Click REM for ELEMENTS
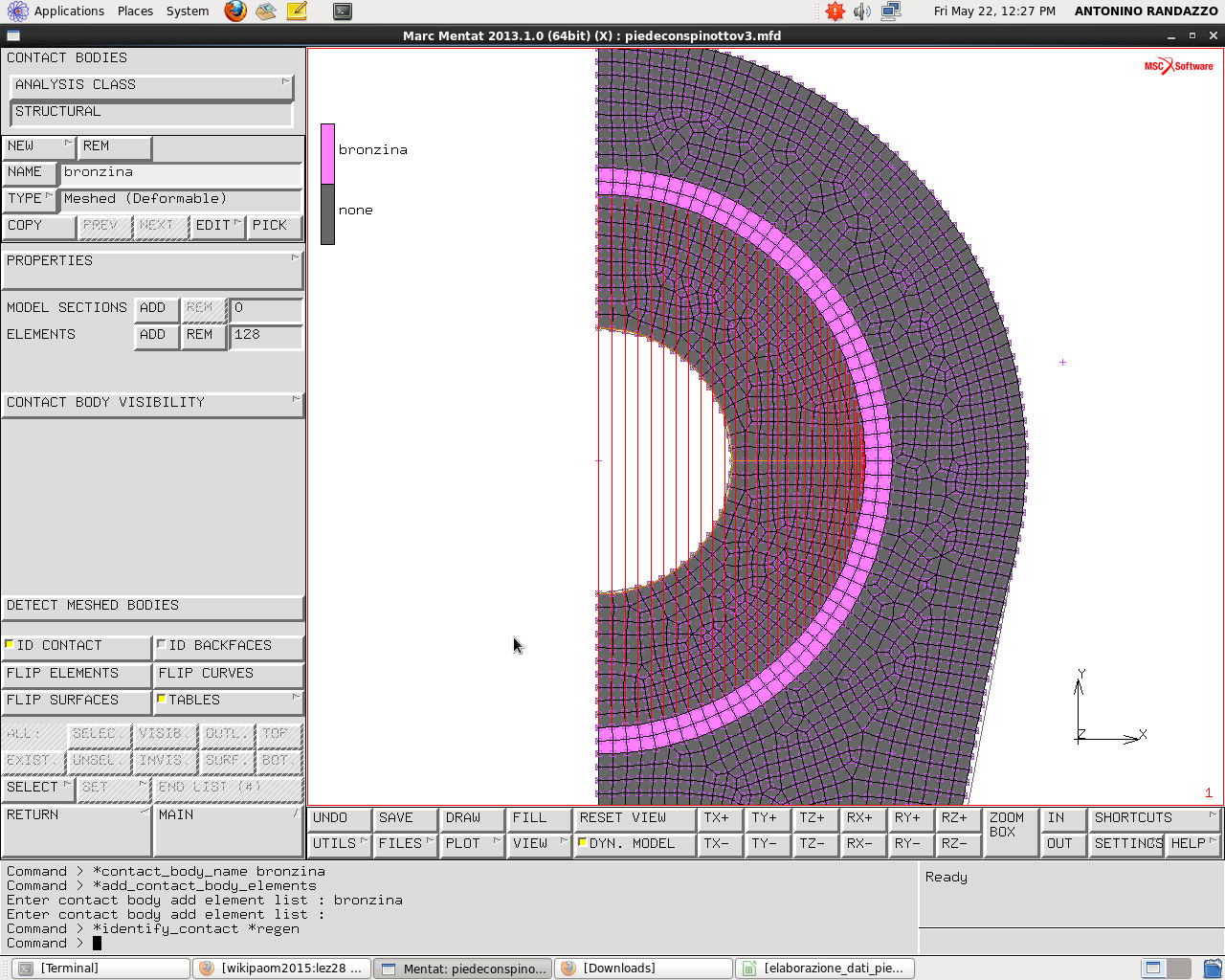Image resolution: width=1225 pixels, height=980 pixels. tap(204, 335)
